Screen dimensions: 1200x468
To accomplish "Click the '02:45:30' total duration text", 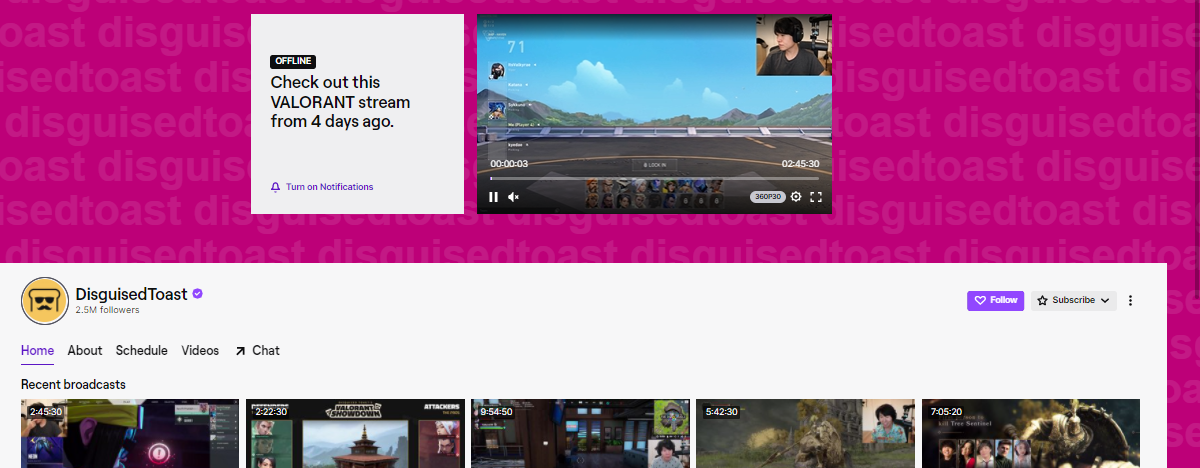I will click(x=800, y=163).
